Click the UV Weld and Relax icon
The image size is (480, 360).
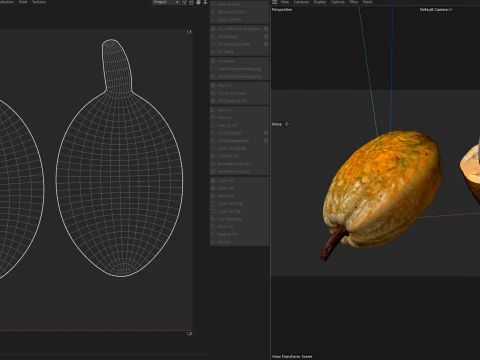pos(213,44)
